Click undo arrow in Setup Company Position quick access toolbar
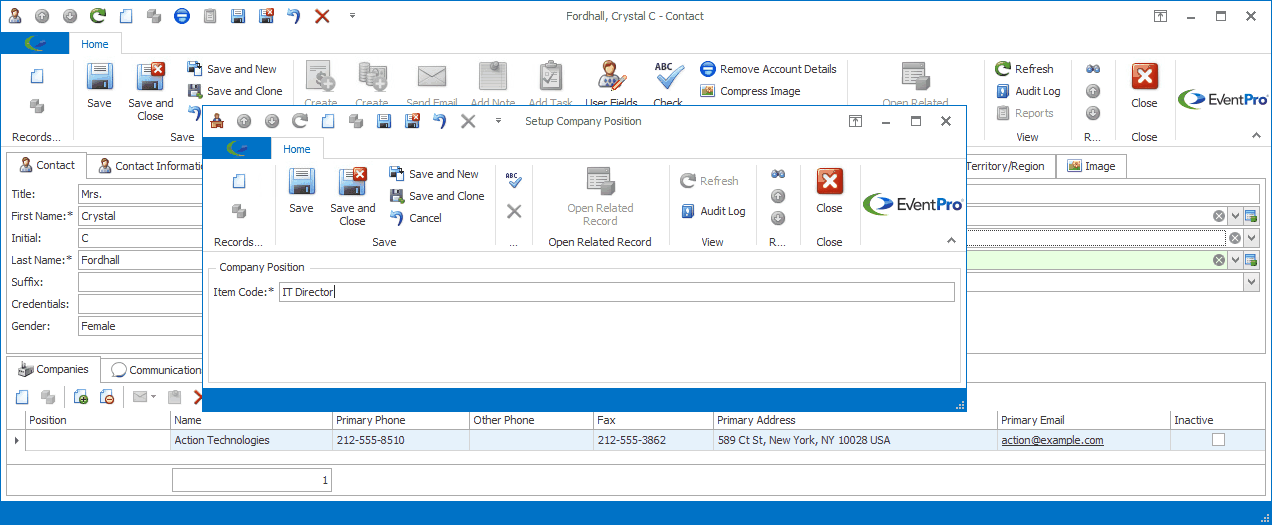1272x525 pixels. pos(440,121)
